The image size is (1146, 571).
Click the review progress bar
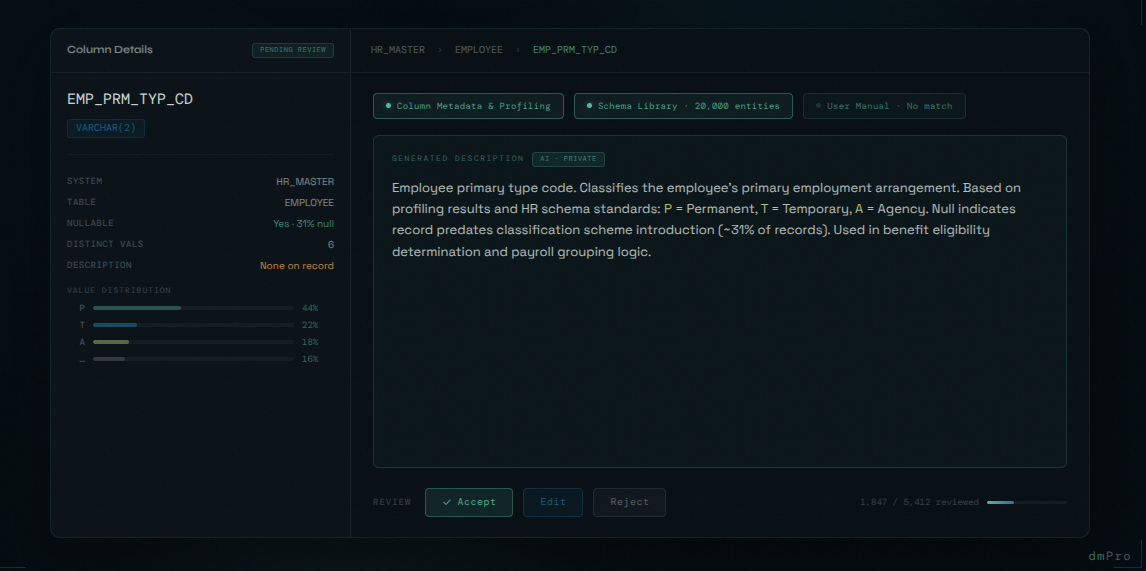[1027, 502]
